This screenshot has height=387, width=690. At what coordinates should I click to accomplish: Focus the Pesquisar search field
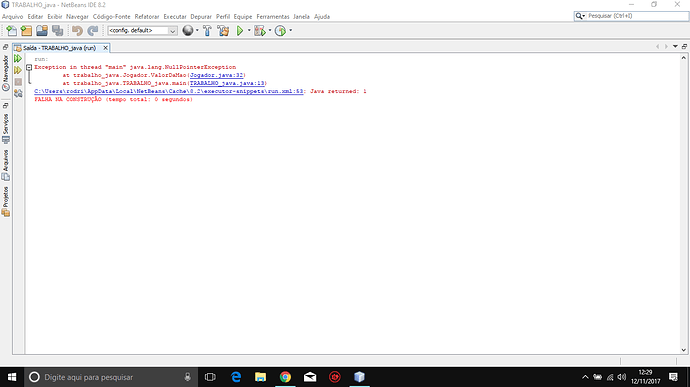[x=637, y=16]
